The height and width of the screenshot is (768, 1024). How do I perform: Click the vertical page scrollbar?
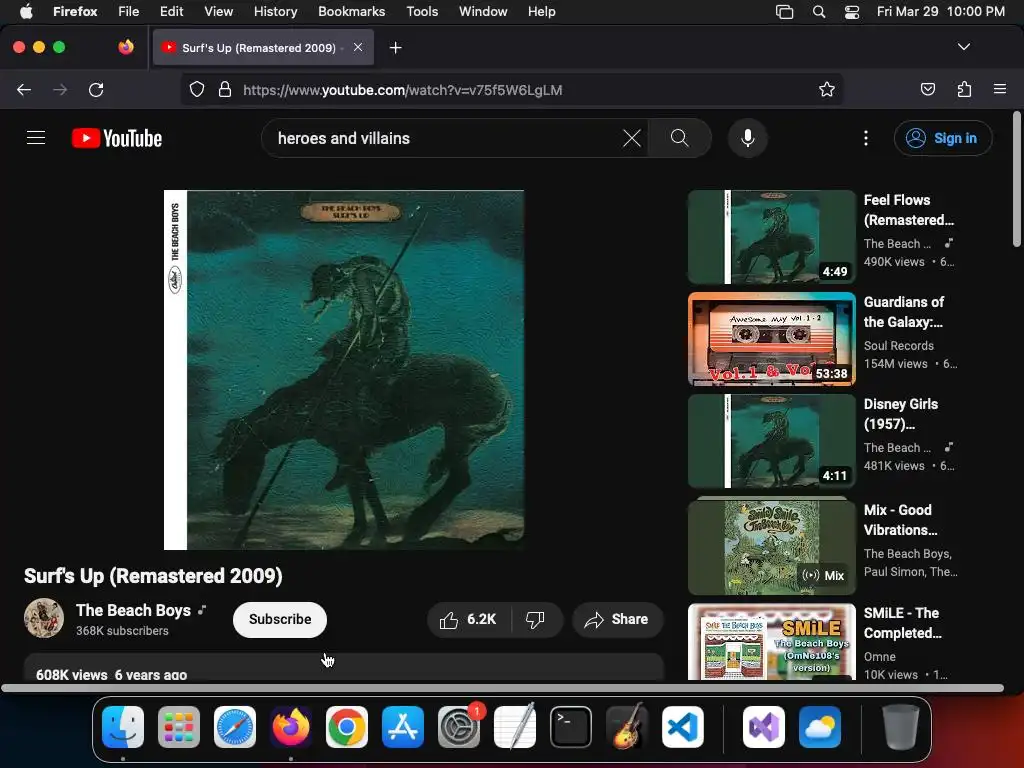click(x=1016, y=180)
